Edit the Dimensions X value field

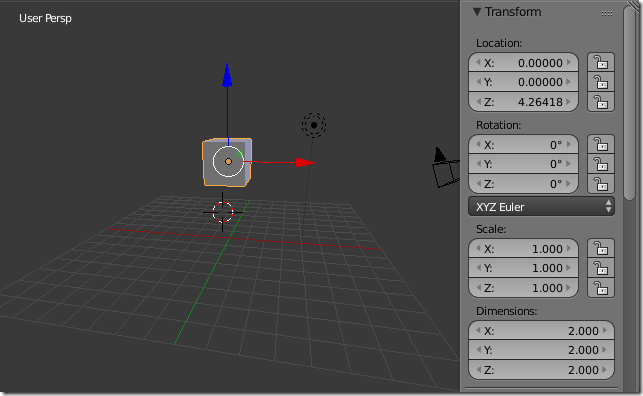541,331
